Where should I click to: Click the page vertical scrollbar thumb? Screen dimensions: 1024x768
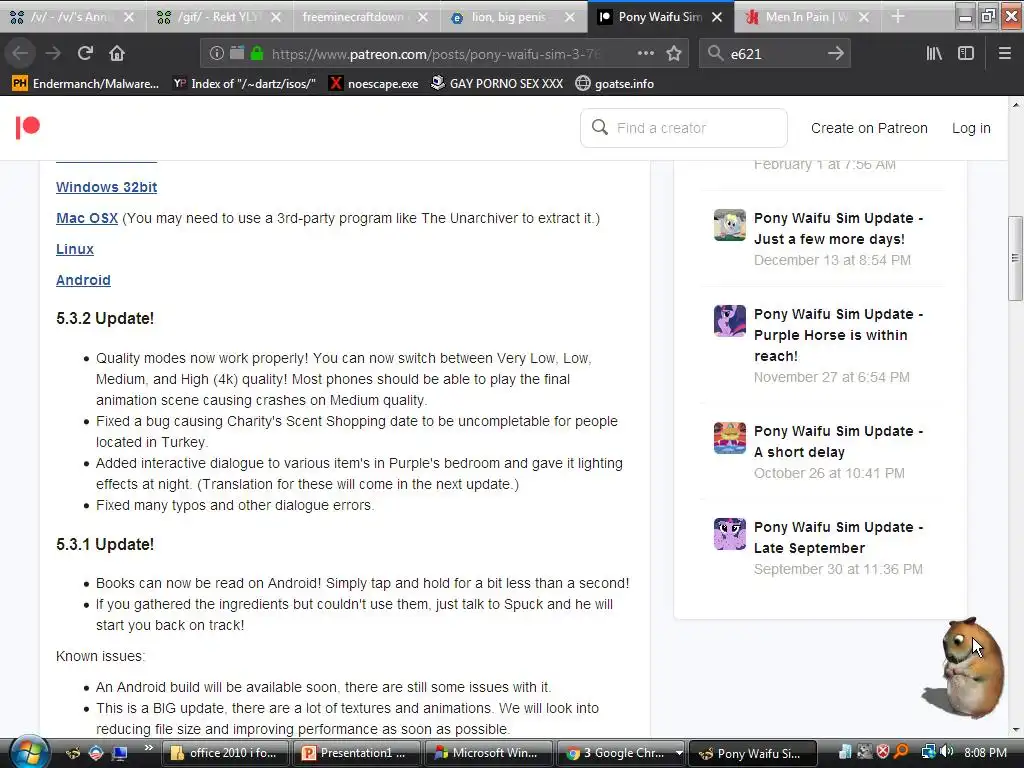pyautogui.click(x=1015, y=257)
